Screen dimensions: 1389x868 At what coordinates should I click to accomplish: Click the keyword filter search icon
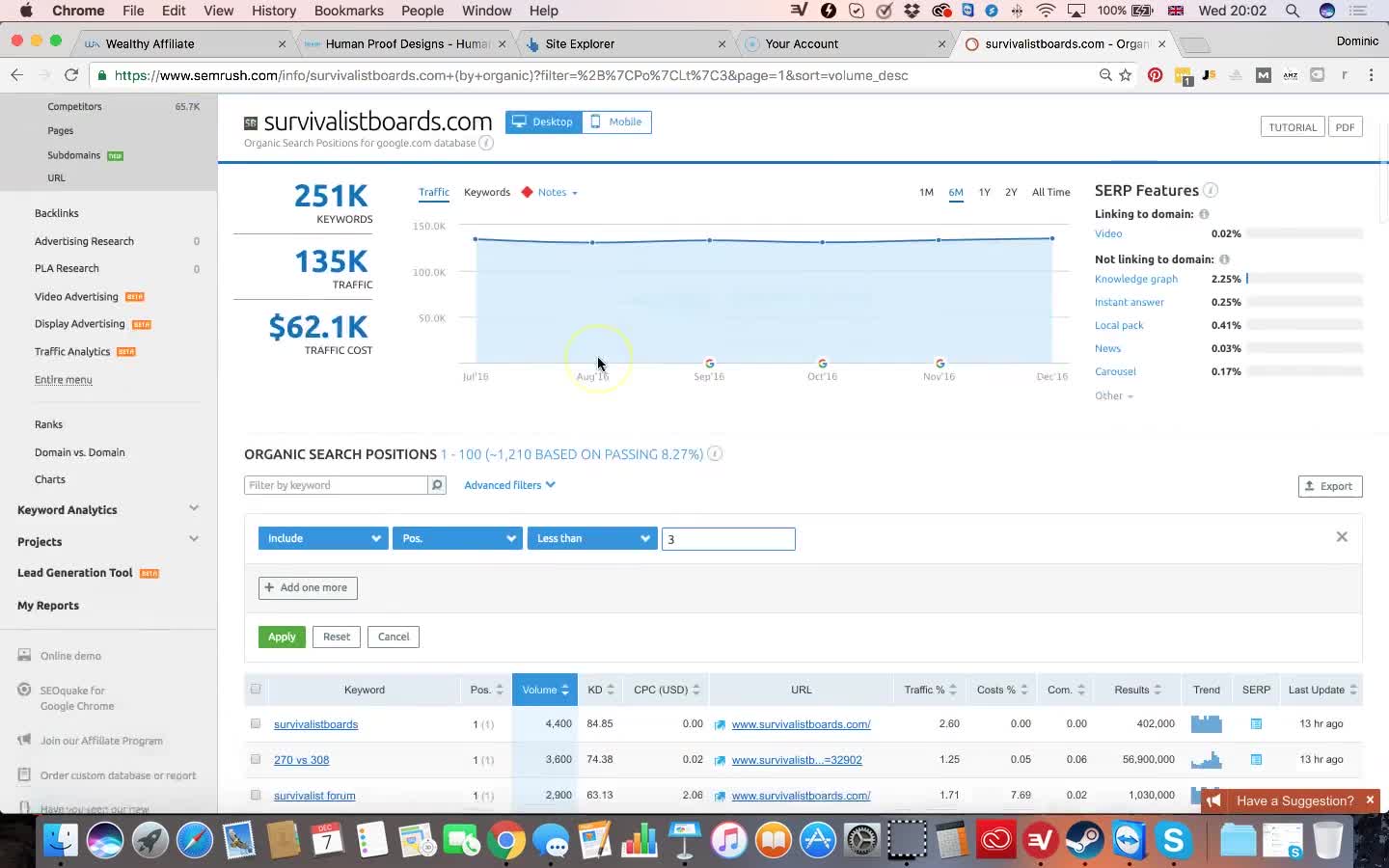(437, 485)
